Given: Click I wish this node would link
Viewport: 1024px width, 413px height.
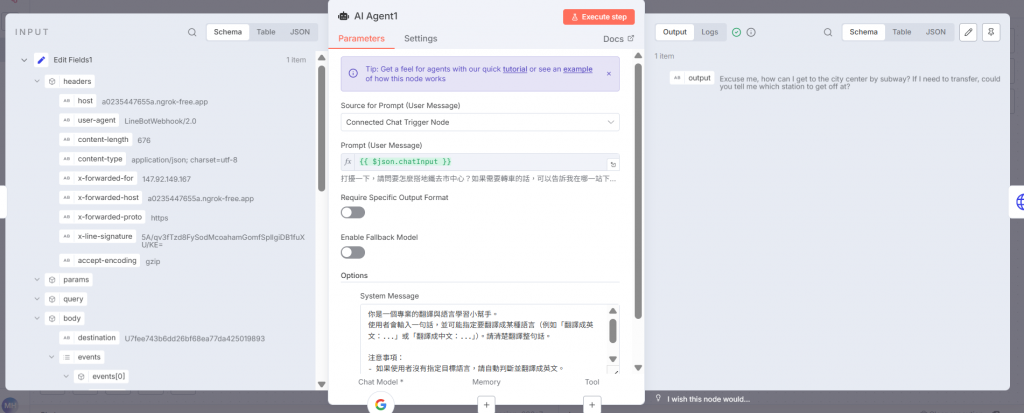Looking at the screenshot, I should pyautogui.click(x=709, y=399).
